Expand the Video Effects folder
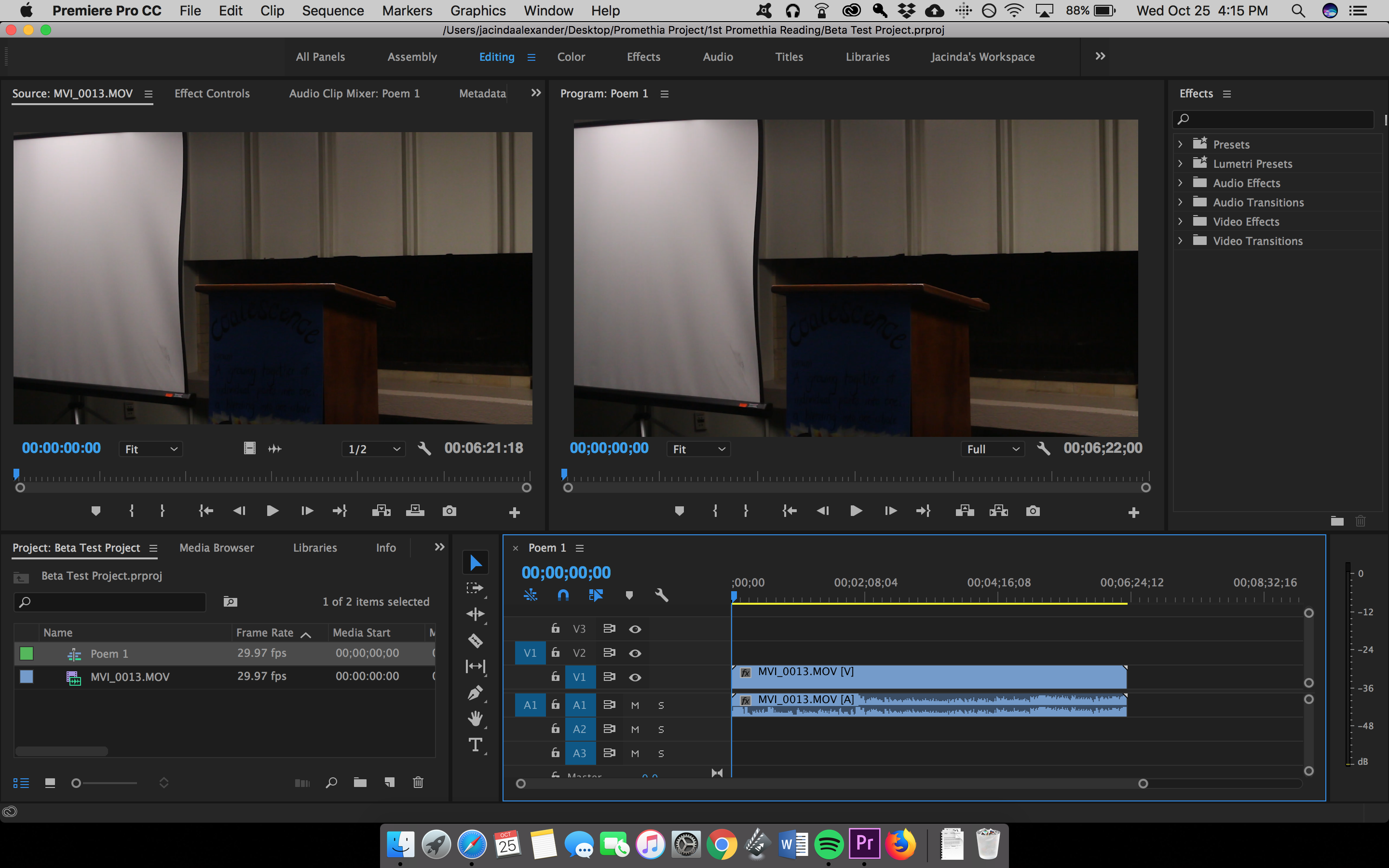This screenshot has width=1389, height=868. (x=1180, y=222)
